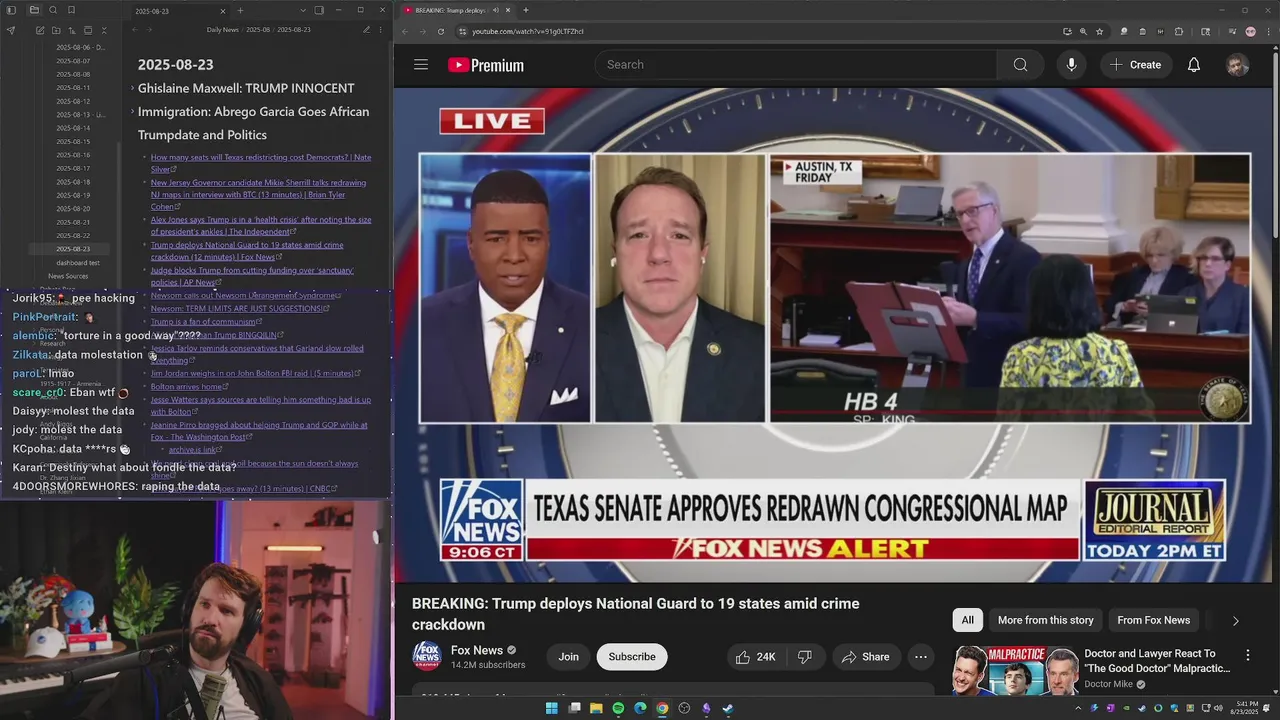The height and width of the screenshot is (720, 1280).
Task: Open note more options three-dot menu
Action: pyautogui.click(x=382, y=30)
